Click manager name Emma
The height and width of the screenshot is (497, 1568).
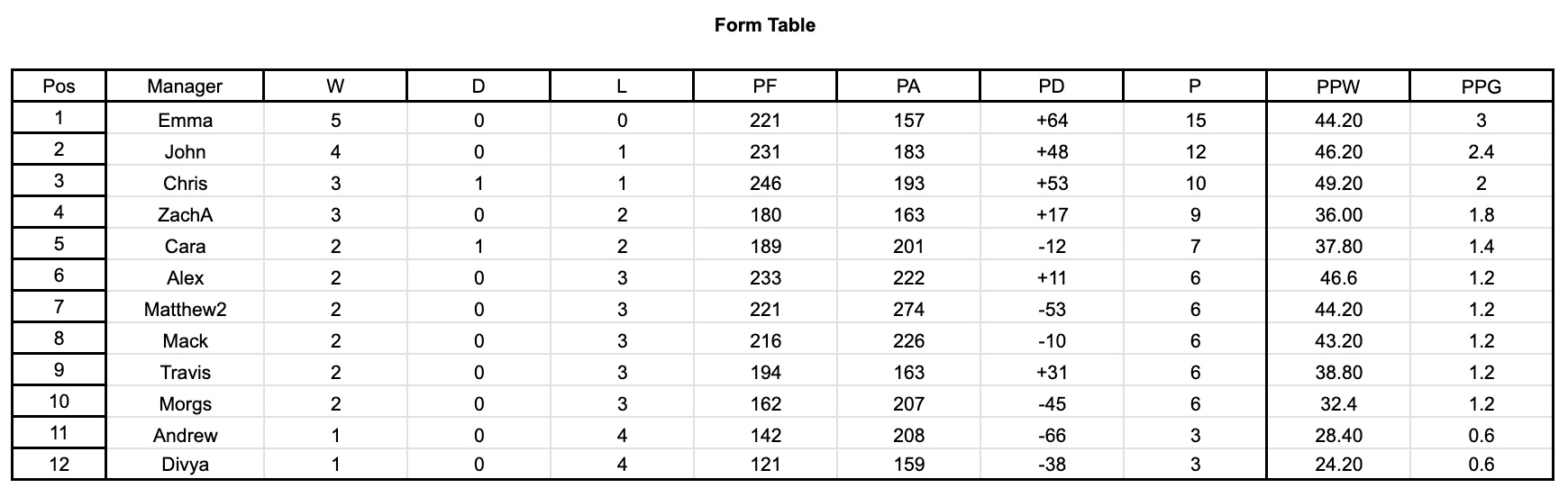coord(185,121)
